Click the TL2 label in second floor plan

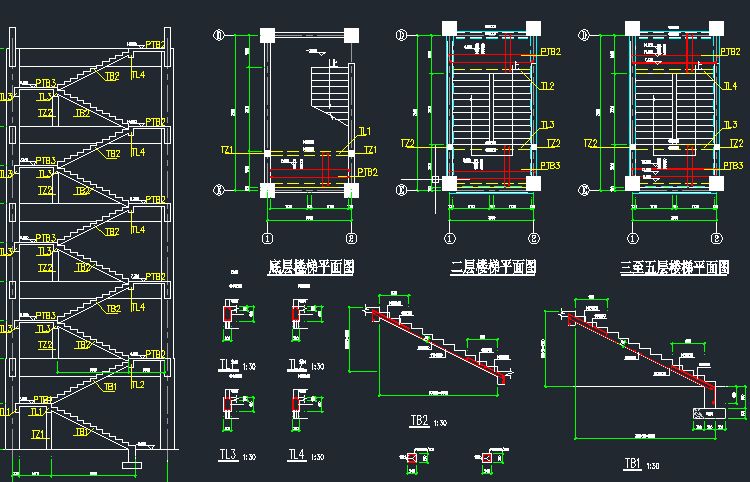547,86
